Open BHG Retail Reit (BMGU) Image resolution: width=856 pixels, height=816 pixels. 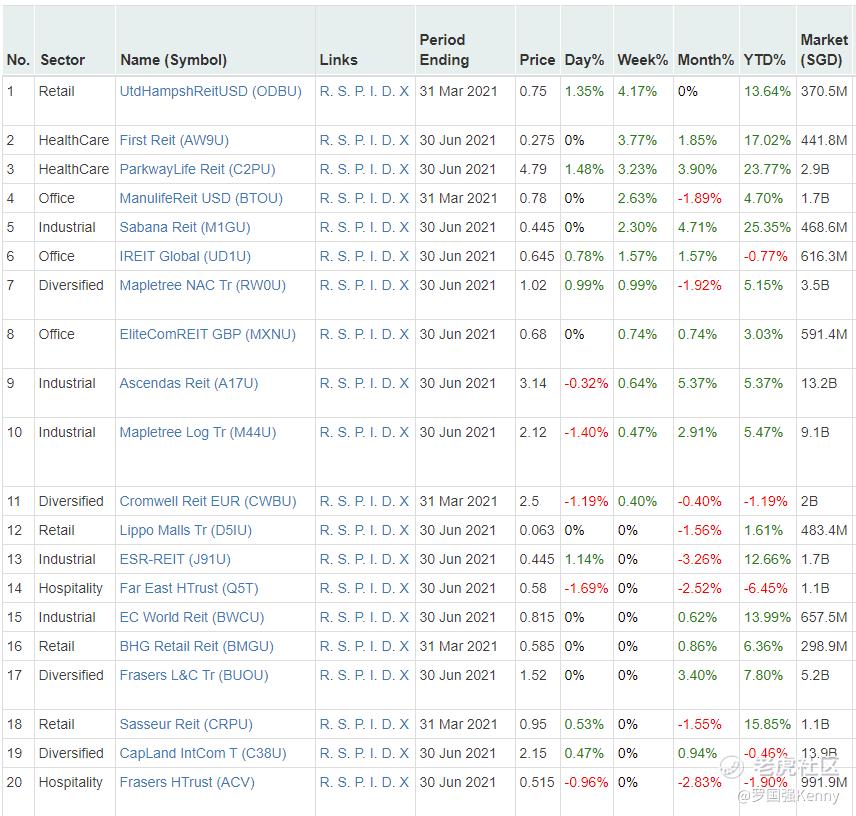coord(197,646)
